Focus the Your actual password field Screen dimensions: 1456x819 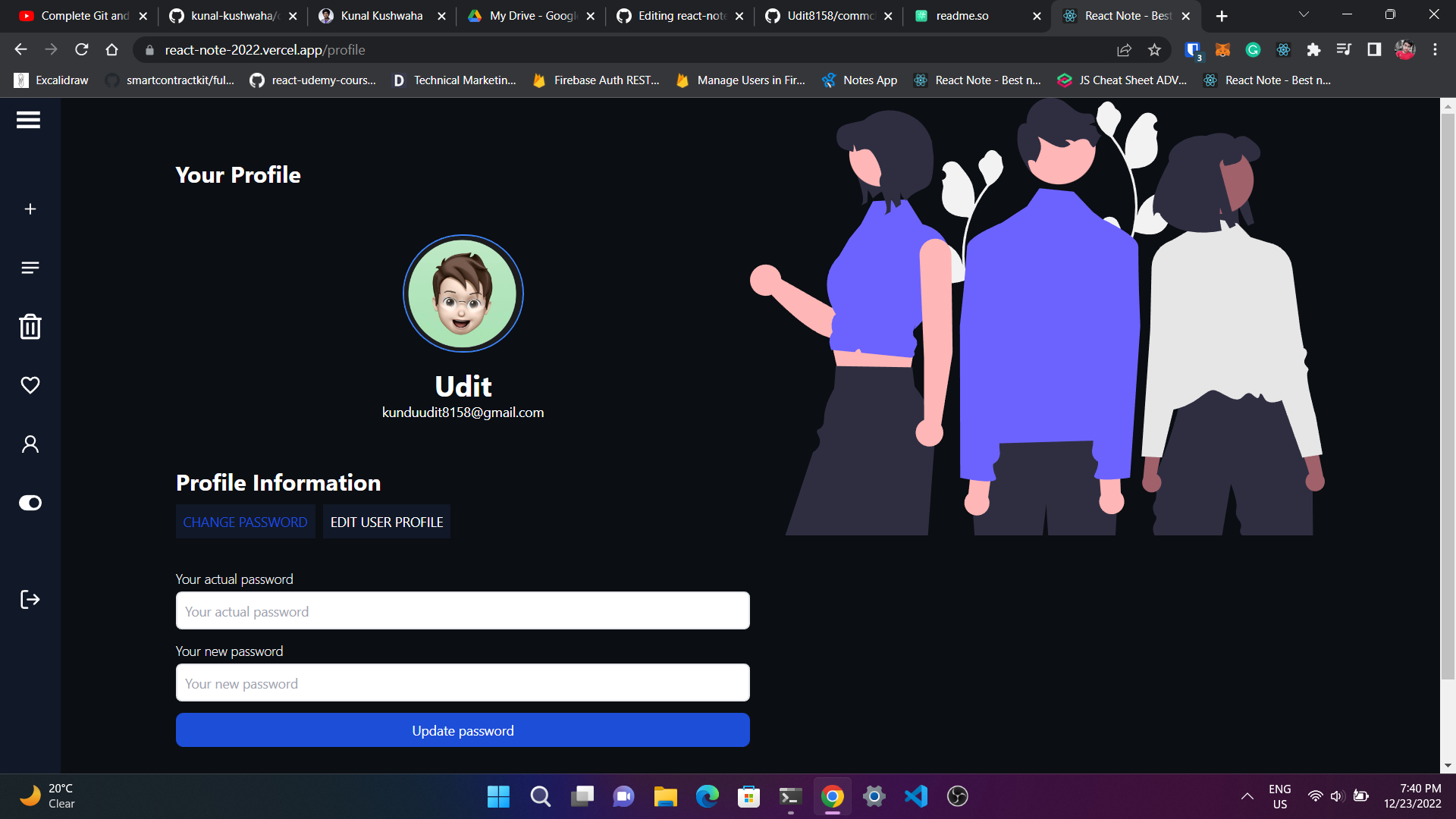click(463, 611)
